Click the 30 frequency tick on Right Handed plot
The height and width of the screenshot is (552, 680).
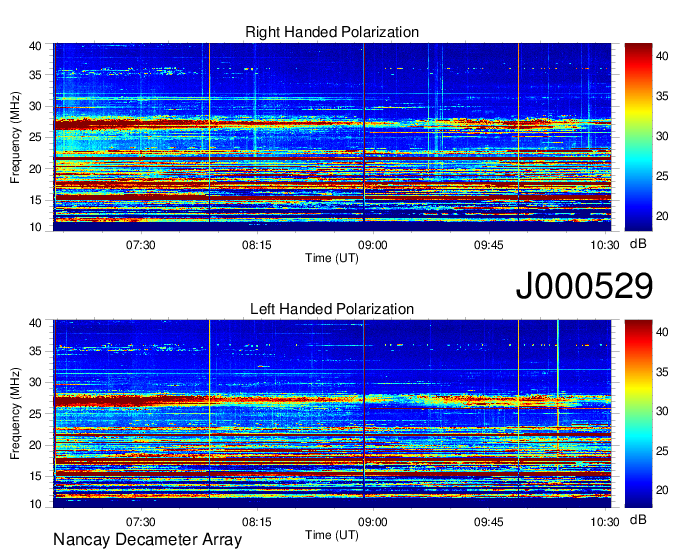click(35, 106)
